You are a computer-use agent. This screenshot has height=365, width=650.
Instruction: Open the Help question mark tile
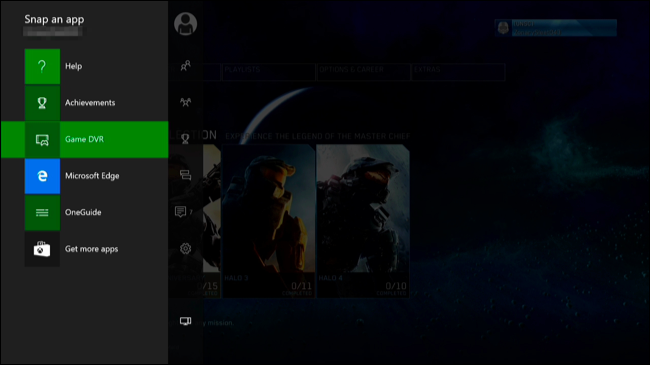pyautogui.click(x=42, y=66)
